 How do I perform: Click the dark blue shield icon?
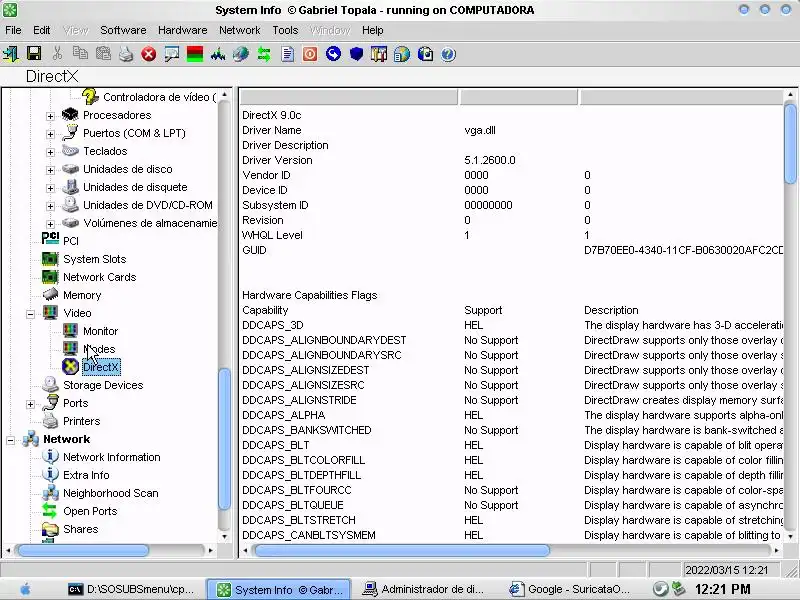click(356, 54)
